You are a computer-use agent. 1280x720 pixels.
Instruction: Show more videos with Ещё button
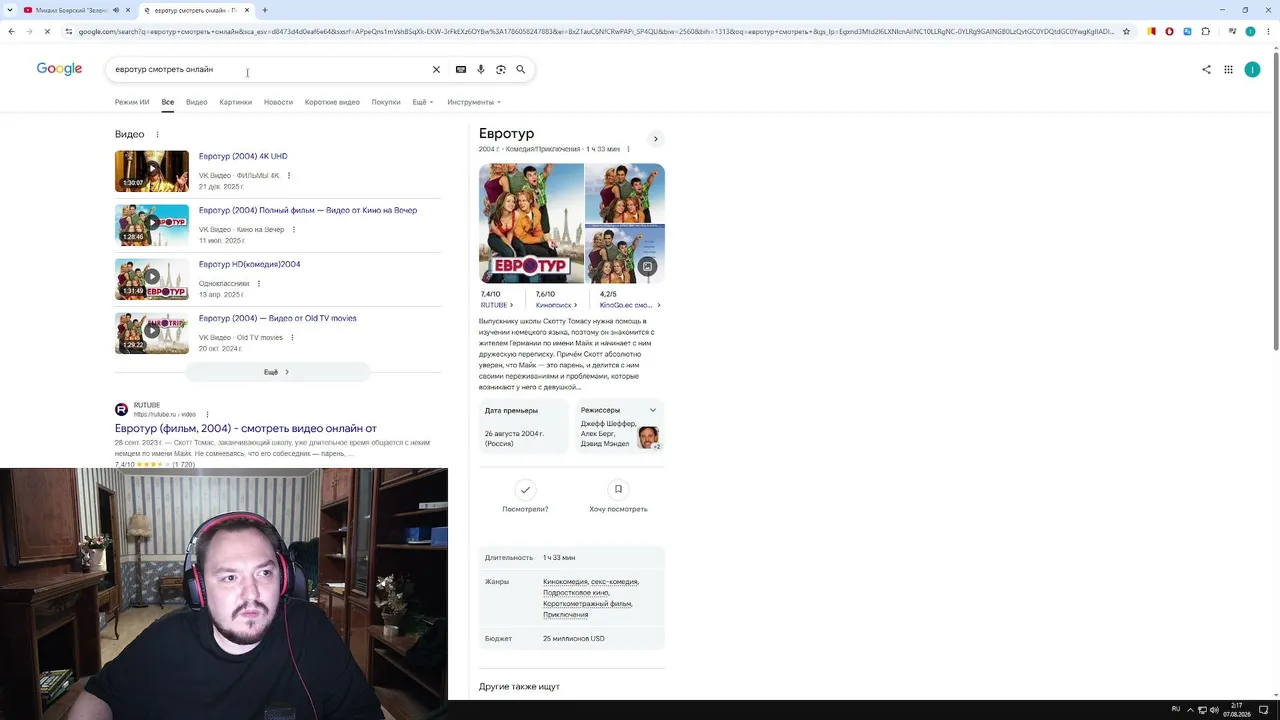(277, 372)
